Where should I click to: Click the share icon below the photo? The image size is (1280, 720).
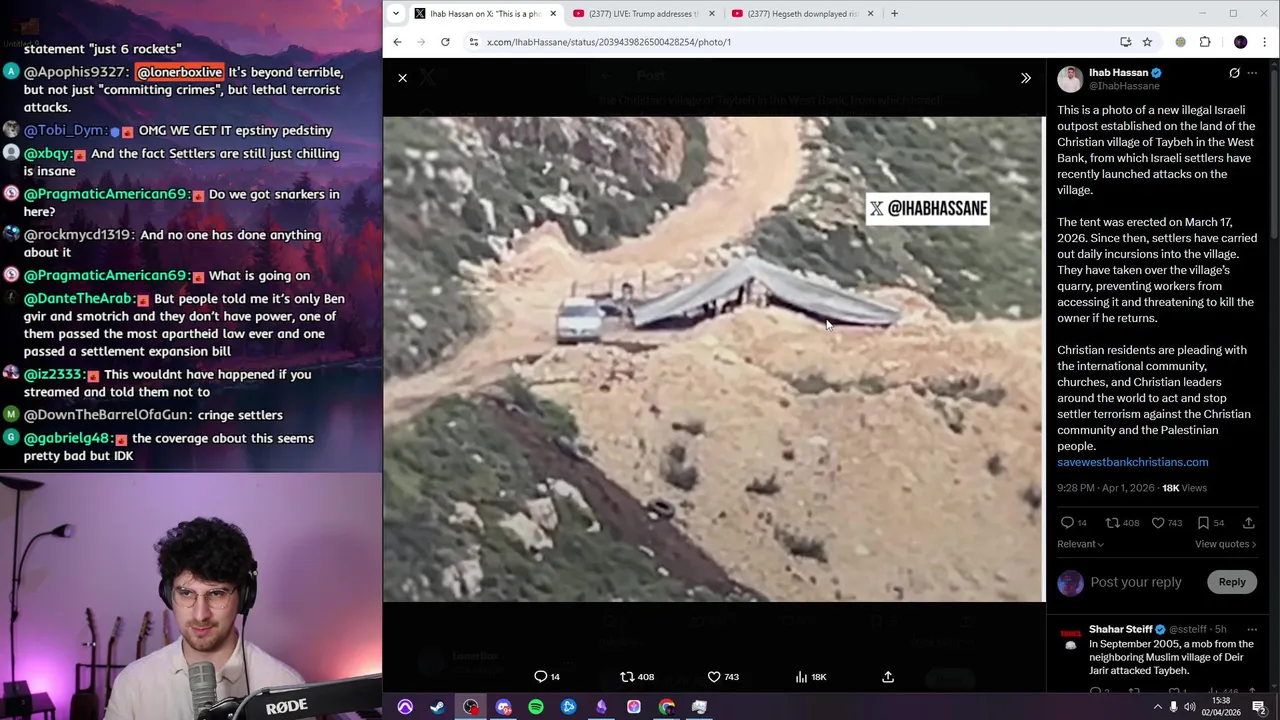coord(888,677)
